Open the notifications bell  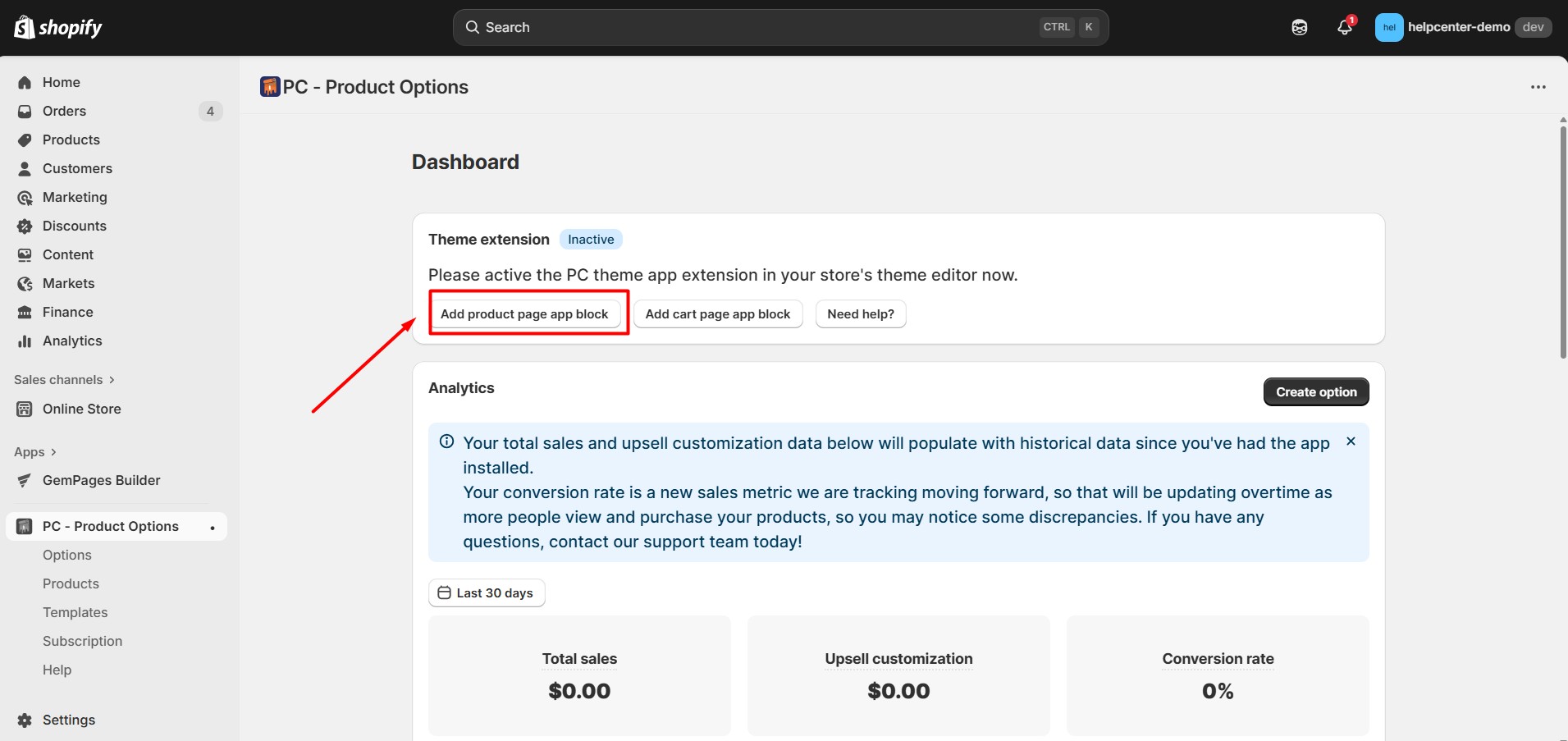point(1344,27)
